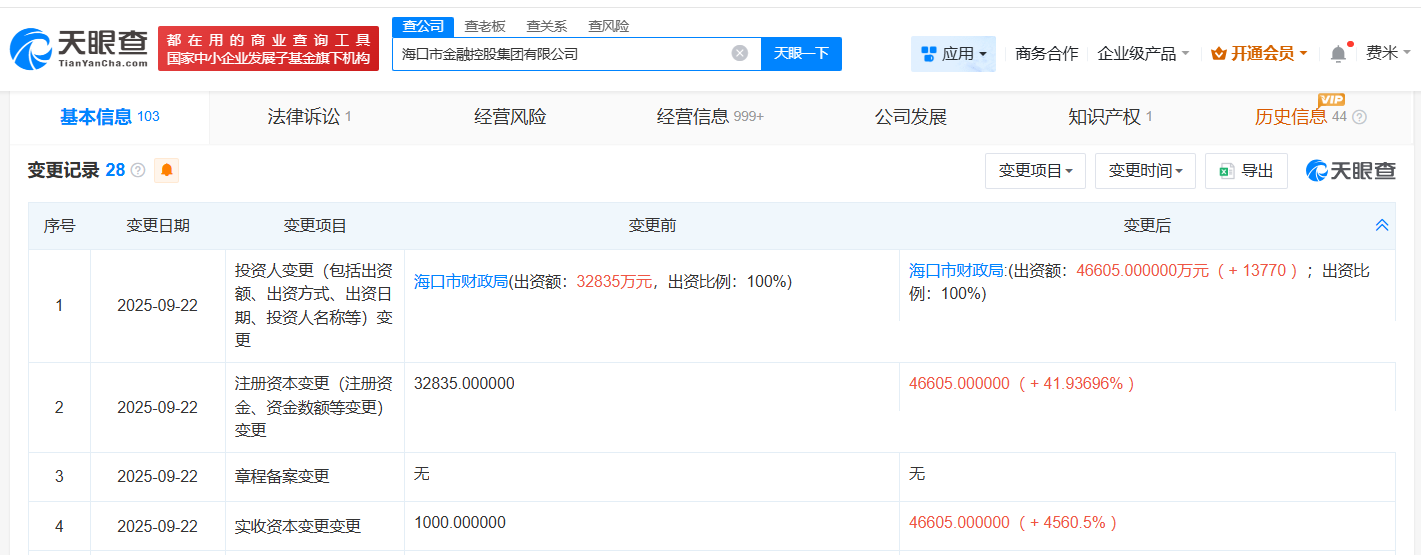Clear the search box with the X icon
The width and height of the screenshot is (1421, 555).
pos(739,54)
